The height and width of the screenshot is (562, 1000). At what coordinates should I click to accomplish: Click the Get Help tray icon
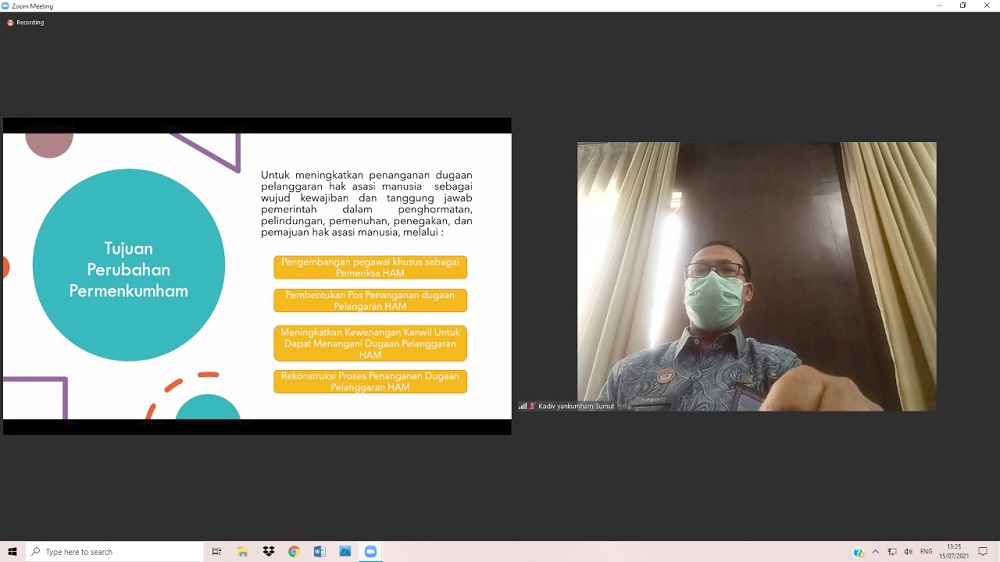pos(858,552)
